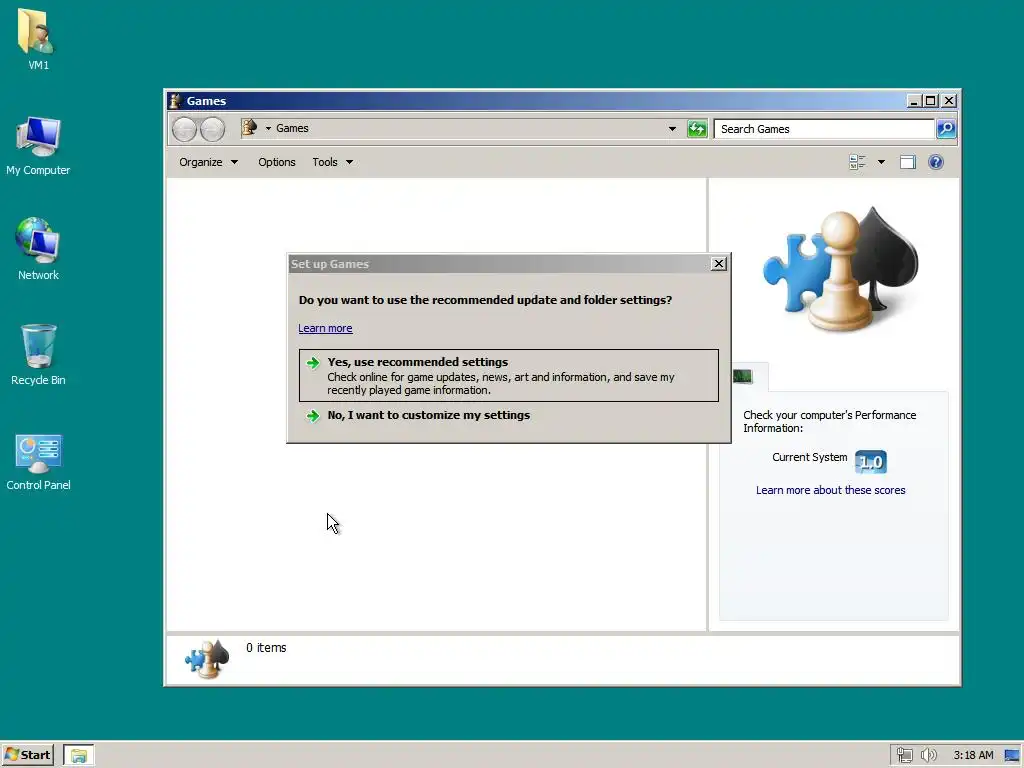The image size is (1024, 768).
Task: Select the Network desktop icon
Action: tap(38, 249)
